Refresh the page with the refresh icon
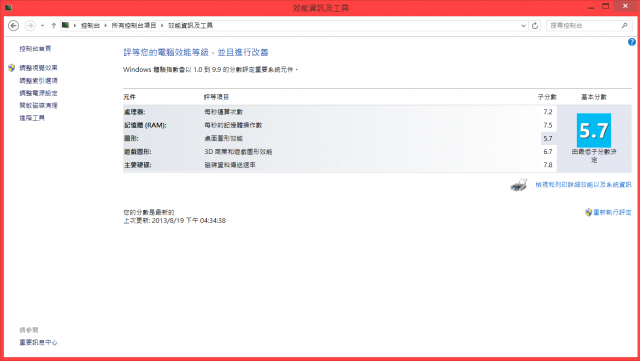 535,26
